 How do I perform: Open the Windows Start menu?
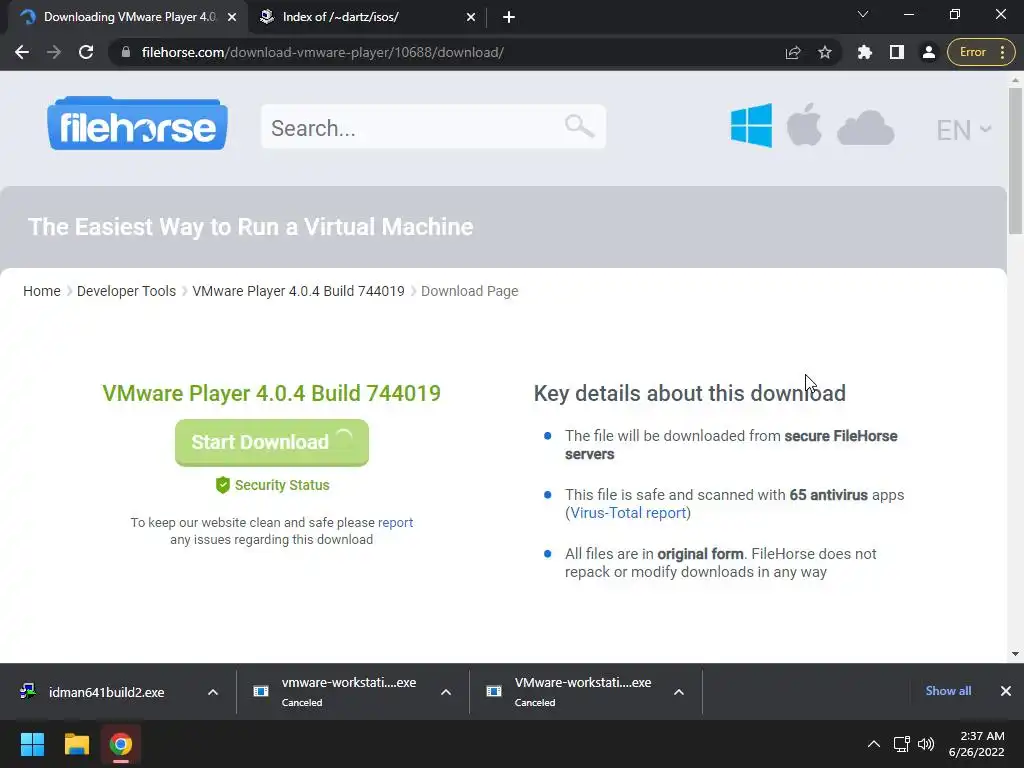coord(32,744)
